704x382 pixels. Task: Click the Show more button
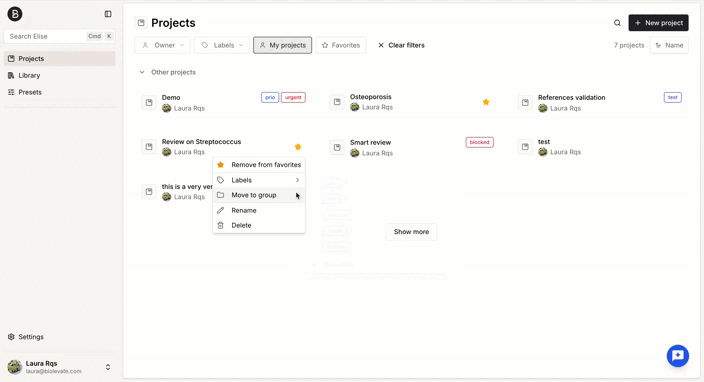[411, 232]
